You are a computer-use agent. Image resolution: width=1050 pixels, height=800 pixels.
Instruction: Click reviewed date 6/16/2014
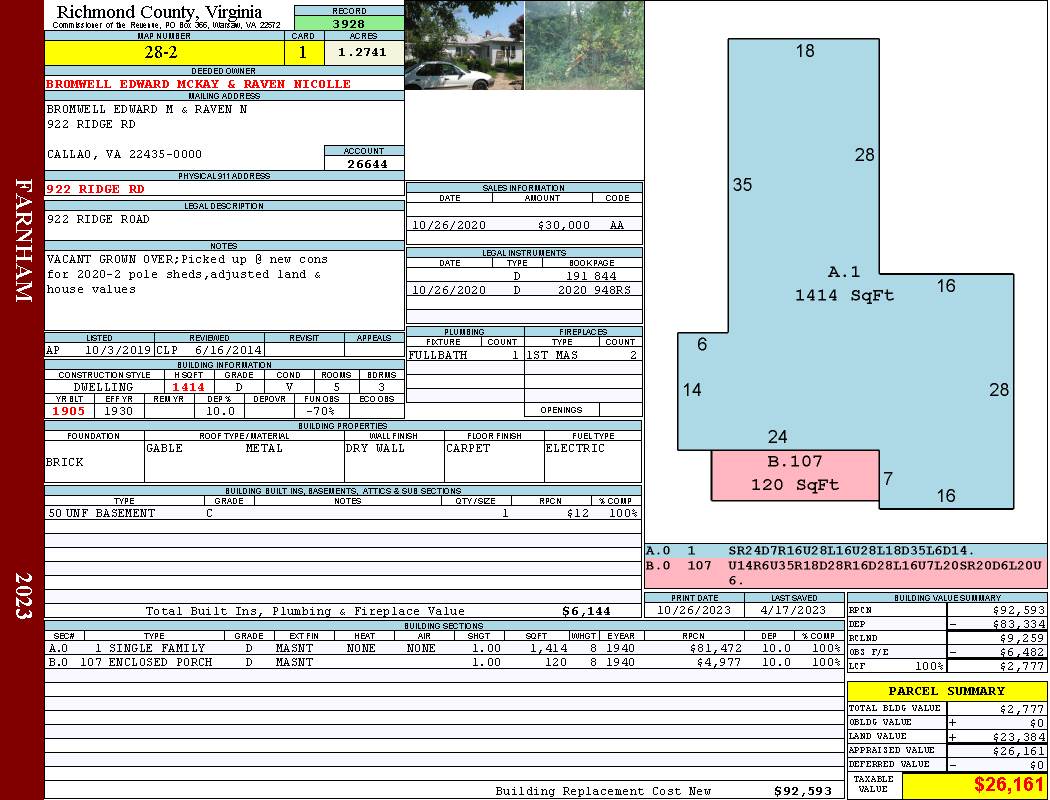[228, 350]
